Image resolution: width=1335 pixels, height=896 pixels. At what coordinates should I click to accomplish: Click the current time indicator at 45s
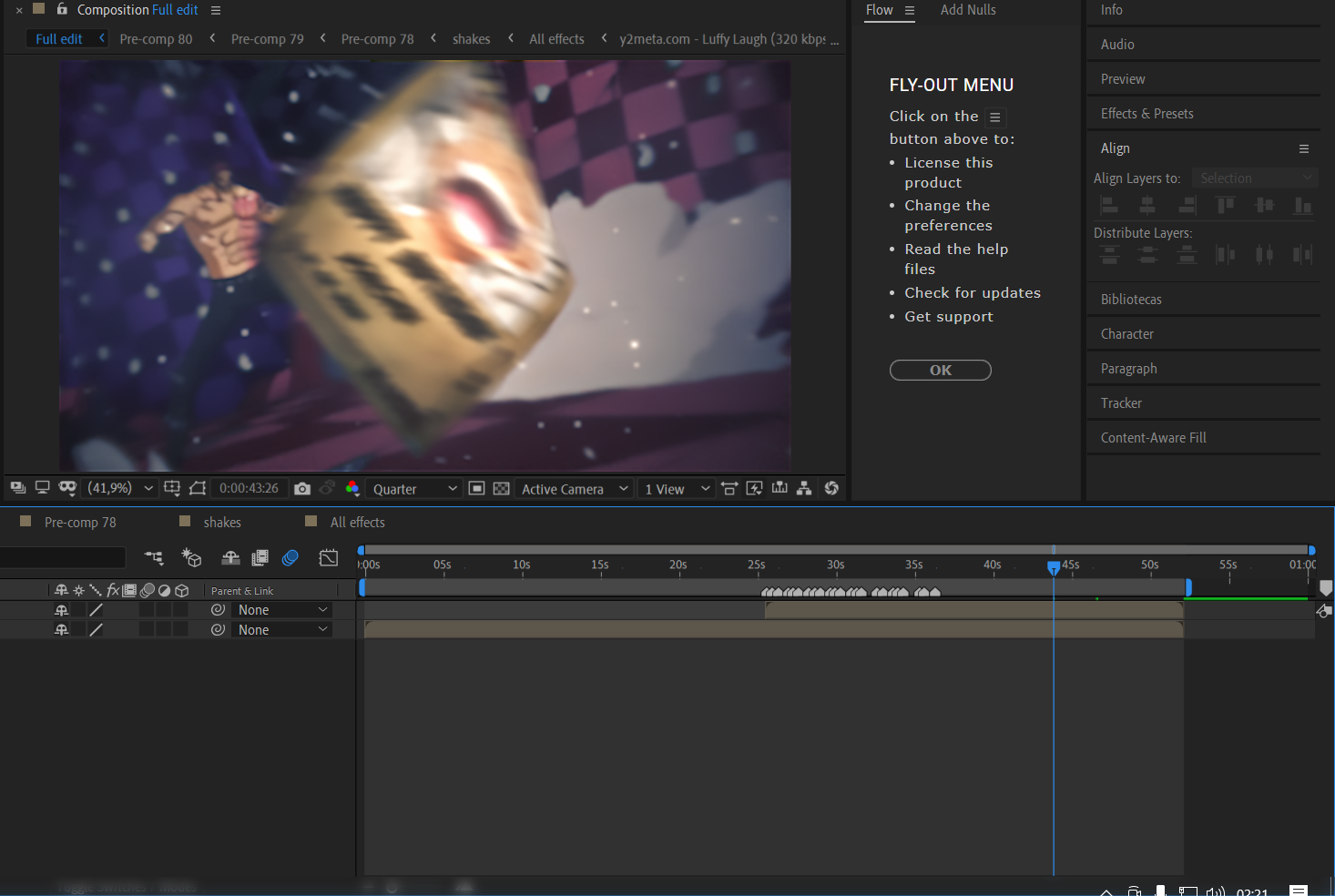click(1054, 567)
